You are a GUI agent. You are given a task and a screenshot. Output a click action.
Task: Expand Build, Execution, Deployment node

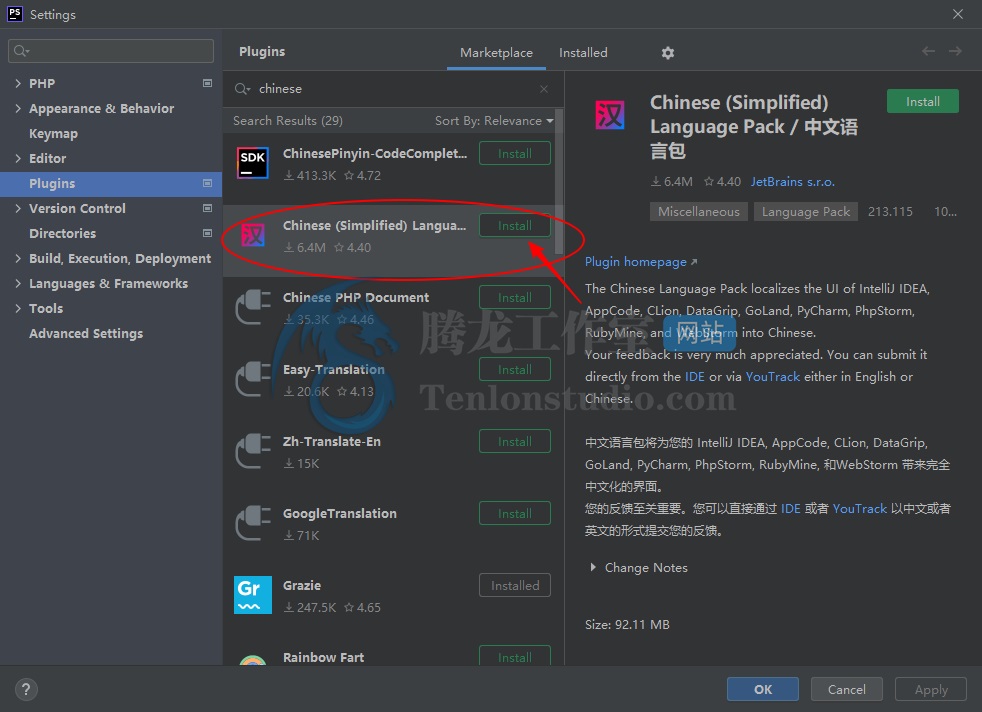pyautogui.click(x=18, y=259)
